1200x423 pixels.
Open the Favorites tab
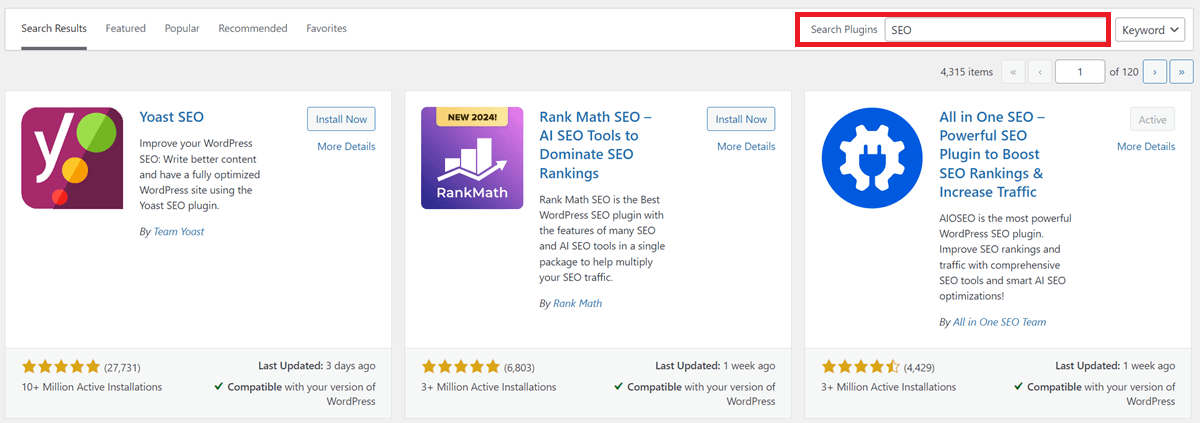[327, 29]
